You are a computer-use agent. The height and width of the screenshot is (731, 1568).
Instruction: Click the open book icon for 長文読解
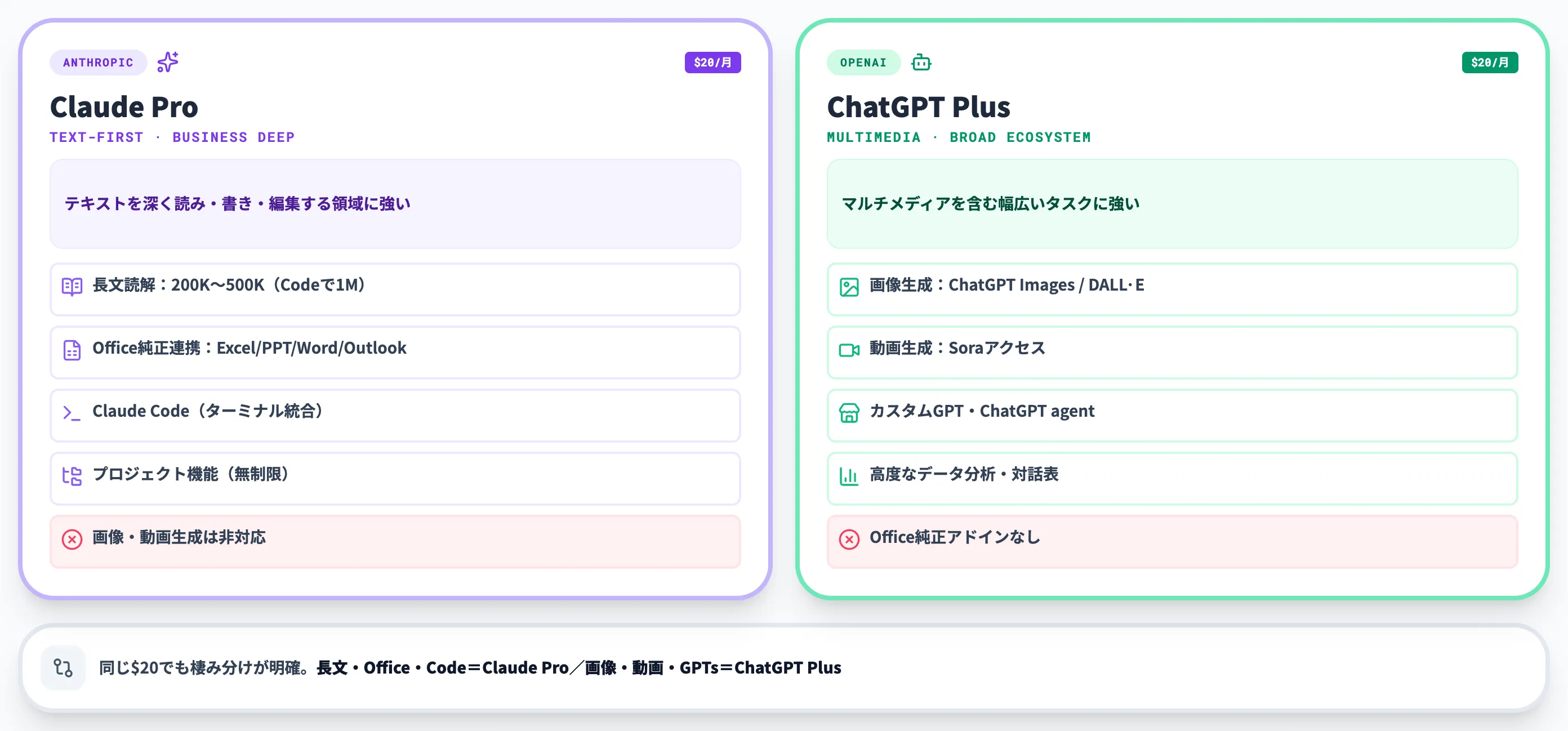pos(72,286)
